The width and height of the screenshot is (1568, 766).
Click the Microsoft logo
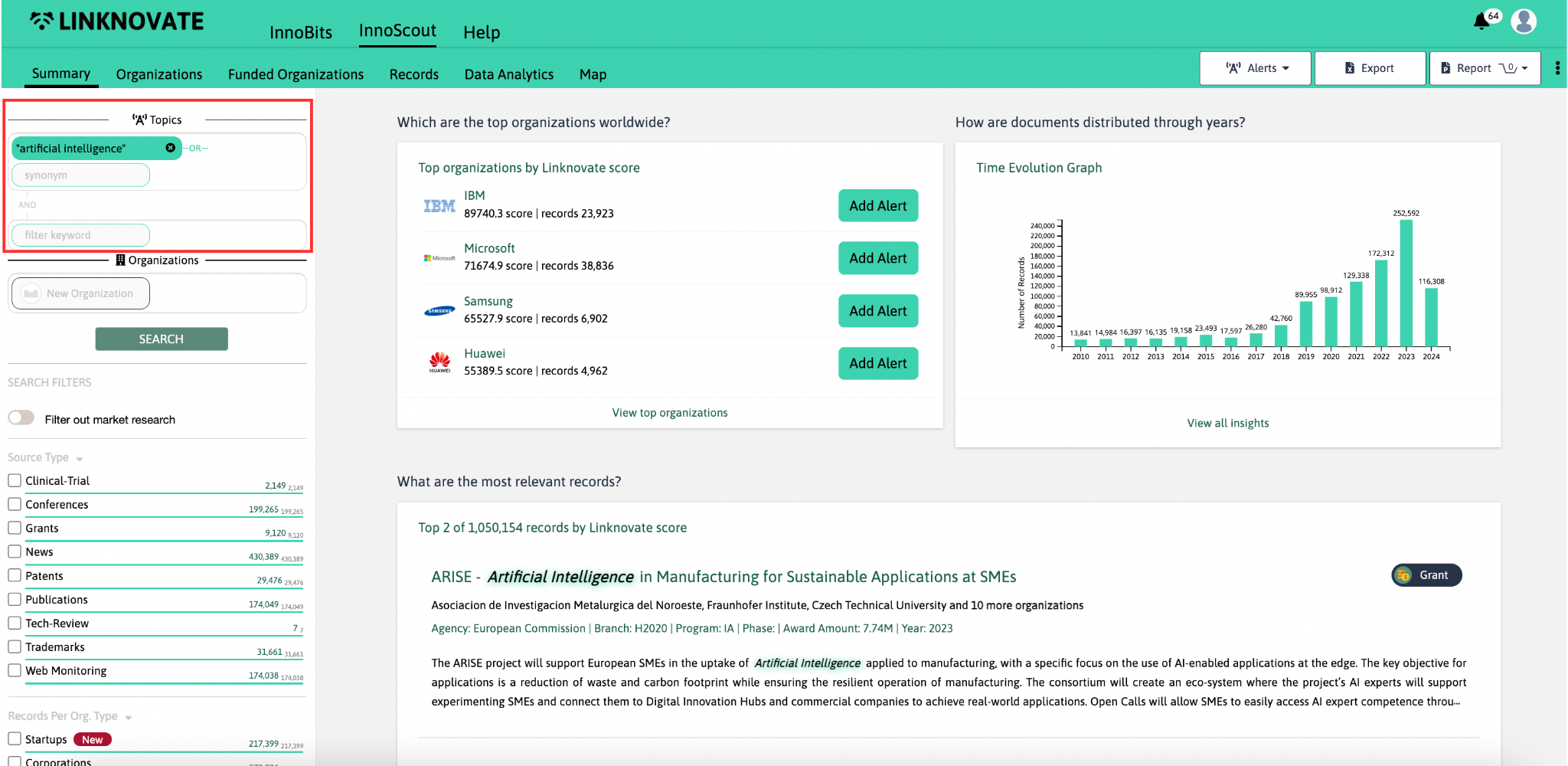tap(439, 258)
